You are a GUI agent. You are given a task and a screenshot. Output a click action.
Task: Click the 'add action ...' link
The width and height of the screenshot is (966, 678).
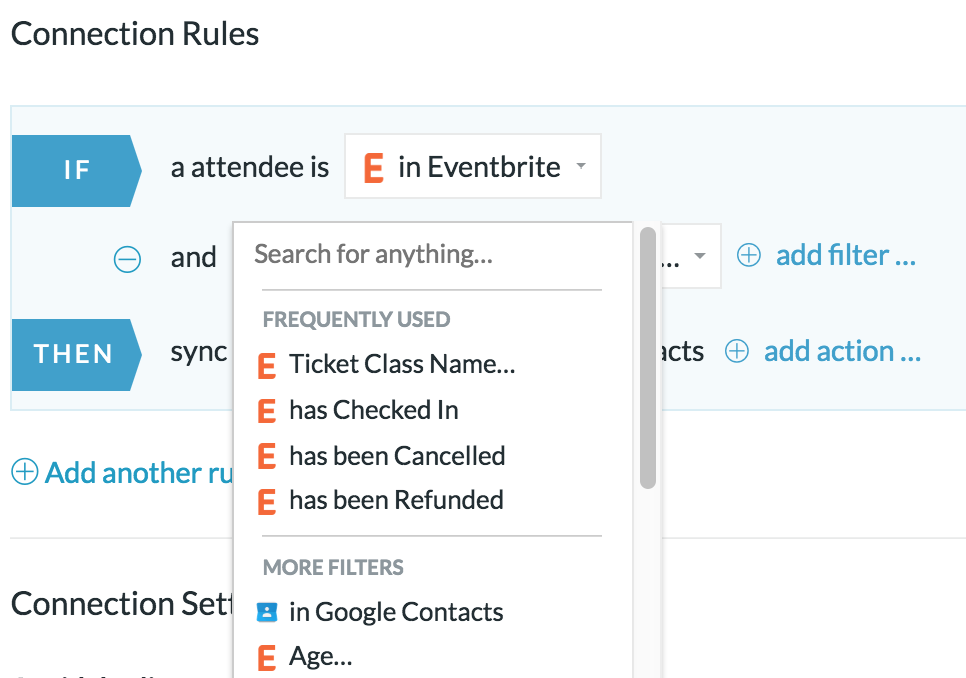click(x=842, y=351)
